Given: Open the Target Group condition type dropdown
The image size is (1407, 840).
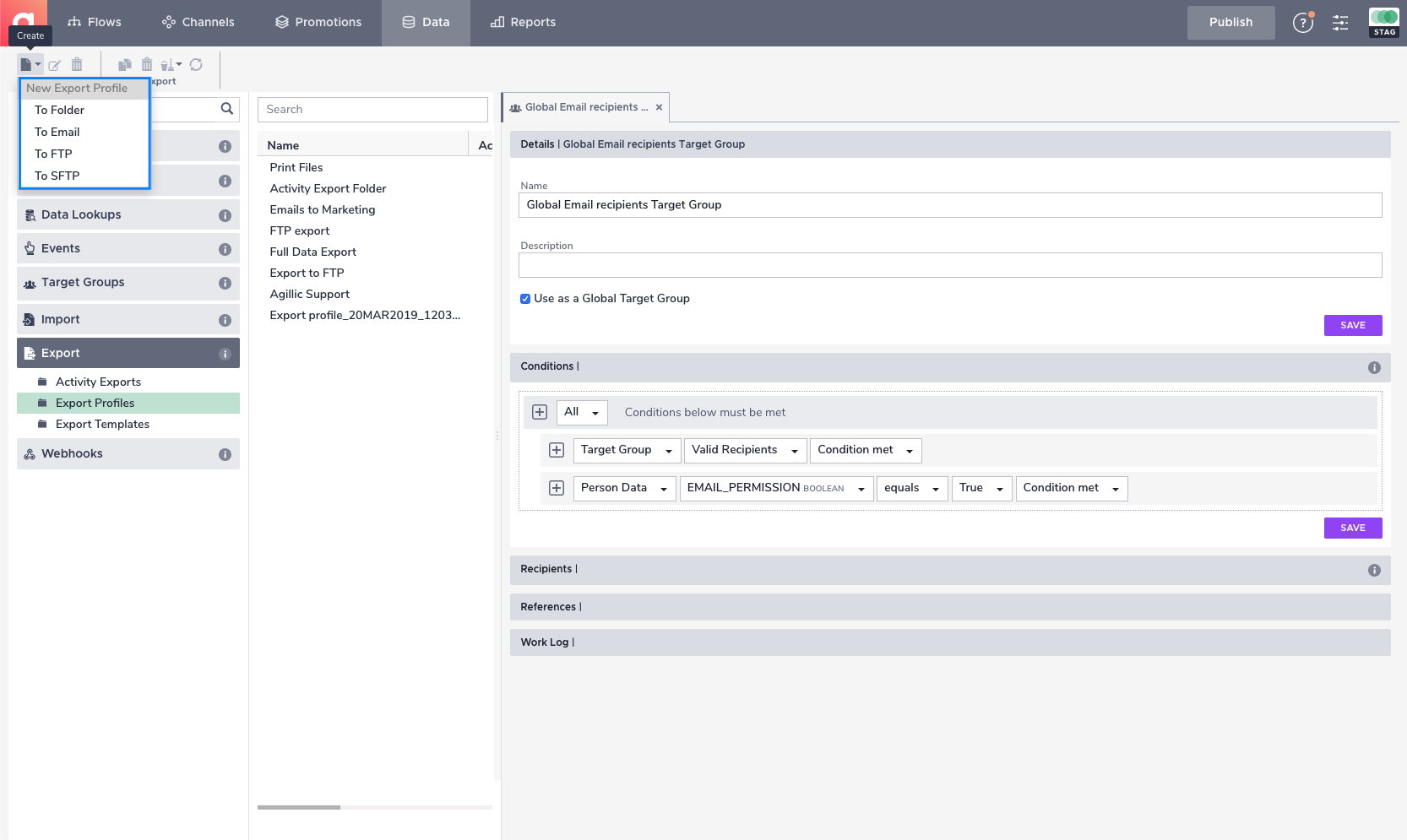Looking at the screenshot, I should (627, 450).
